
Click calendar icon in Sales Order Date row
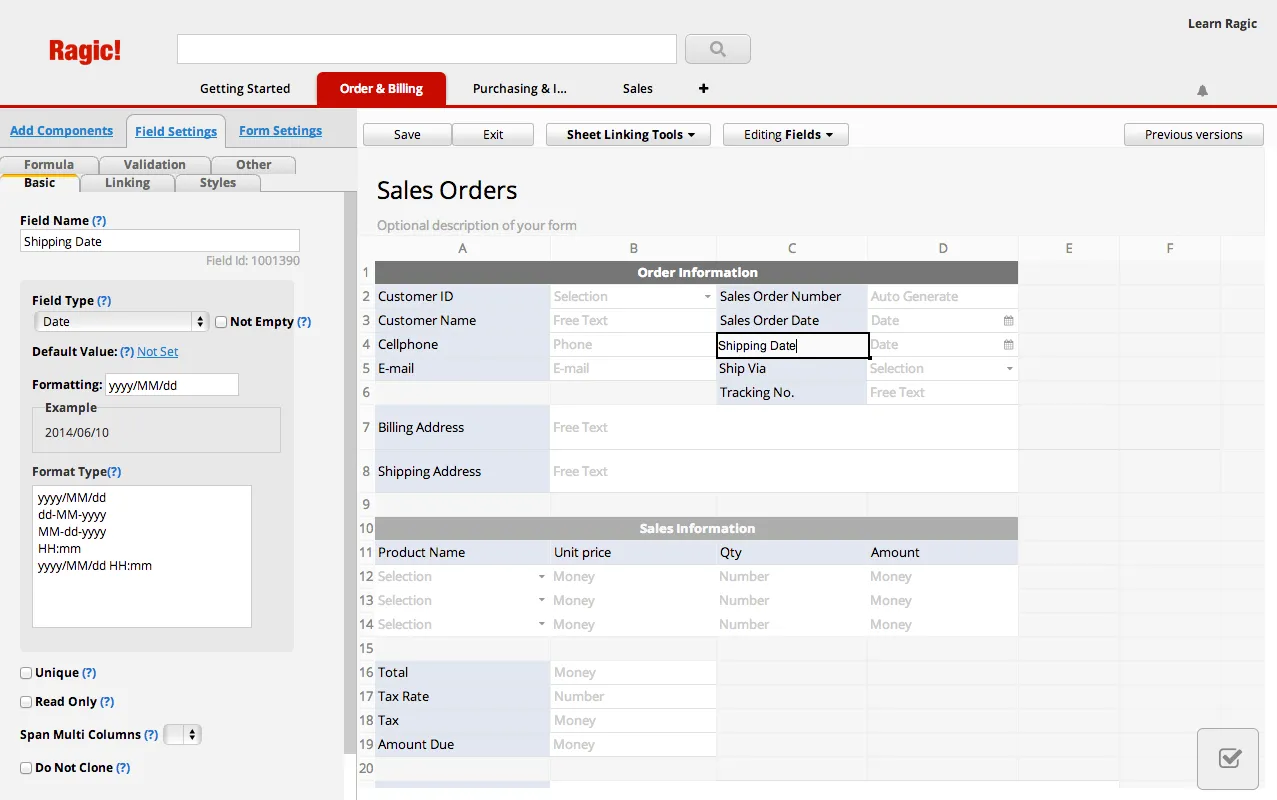click(1008, 321)
